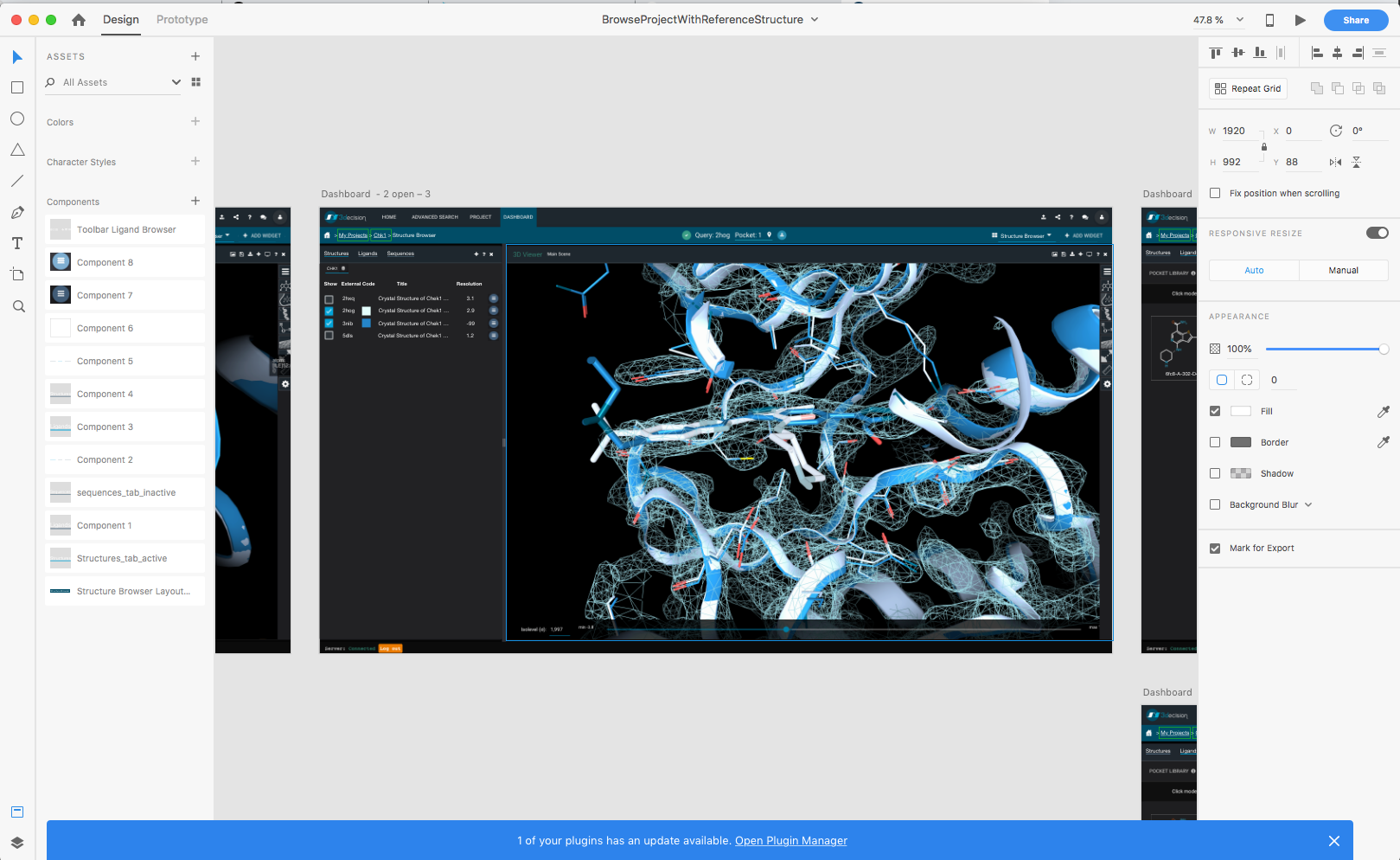Add a character style with plus

pos(195,161)
